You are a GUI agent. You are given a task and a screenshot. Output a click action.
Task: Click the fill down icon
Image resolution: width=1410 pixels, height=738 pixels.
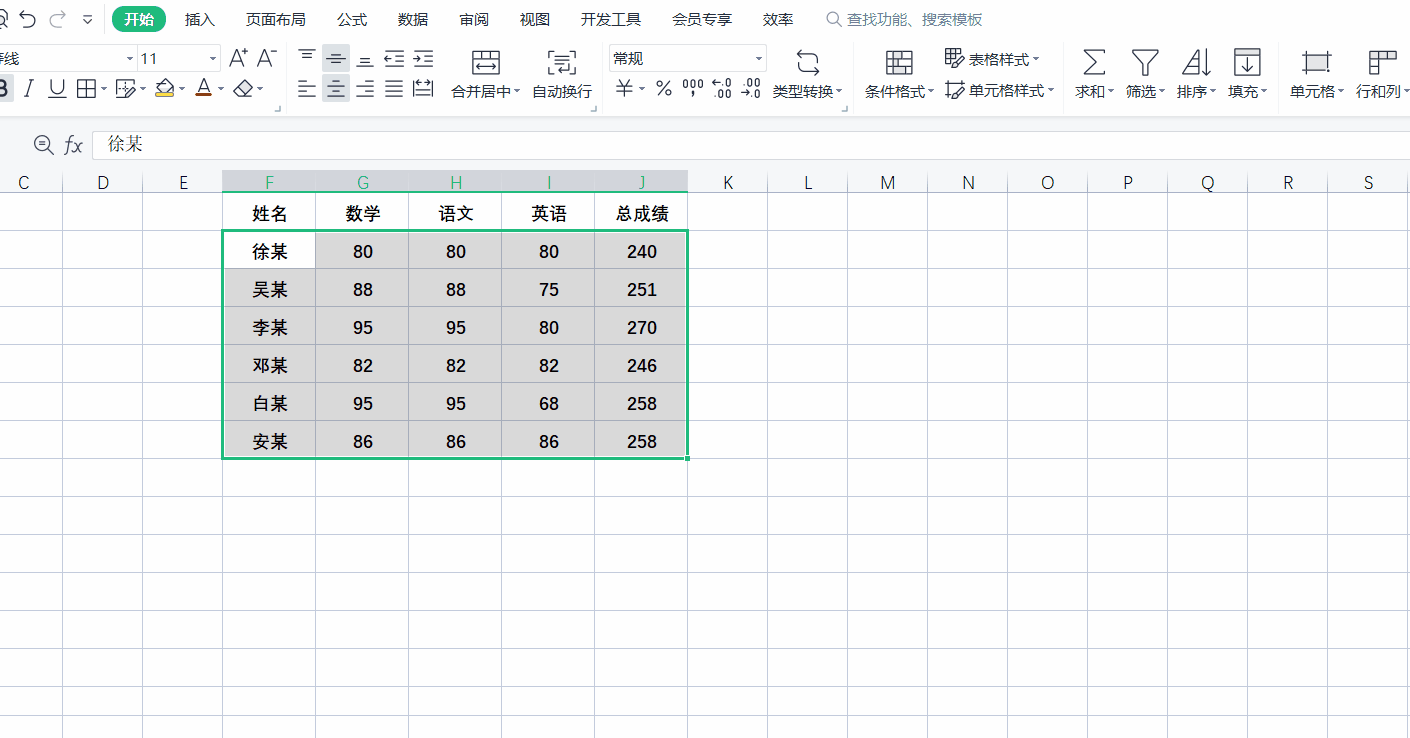point(1247,62)
